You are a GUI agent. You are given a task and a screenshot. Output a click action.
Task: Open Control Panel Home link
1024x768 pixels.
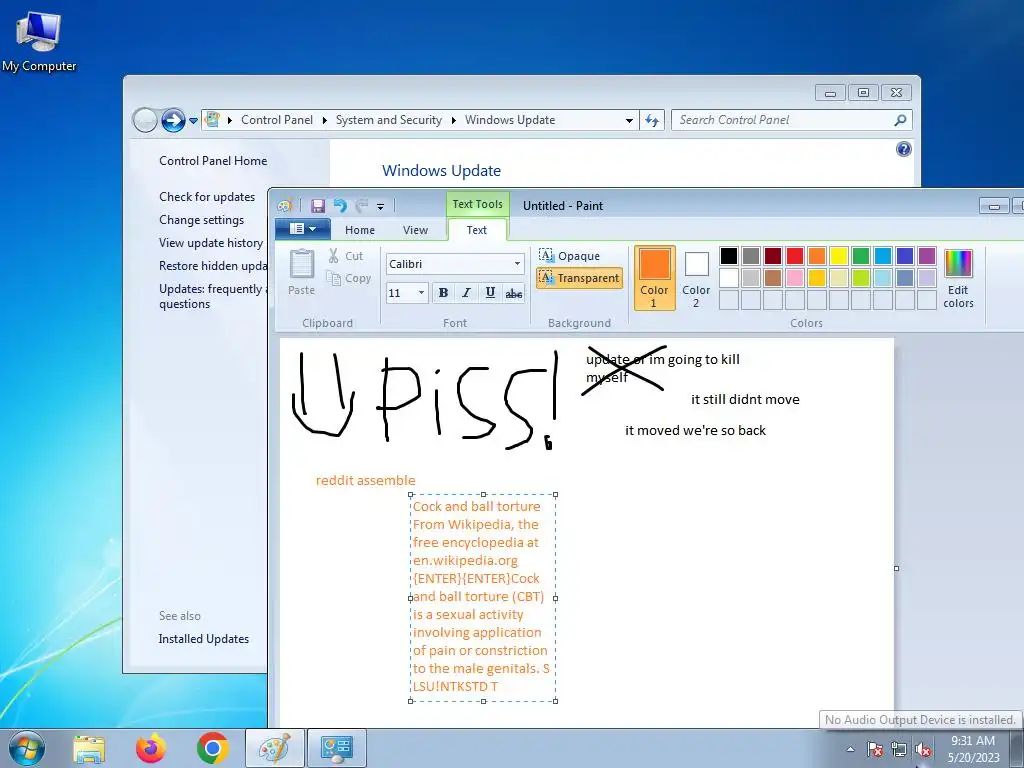coord(213,161)
